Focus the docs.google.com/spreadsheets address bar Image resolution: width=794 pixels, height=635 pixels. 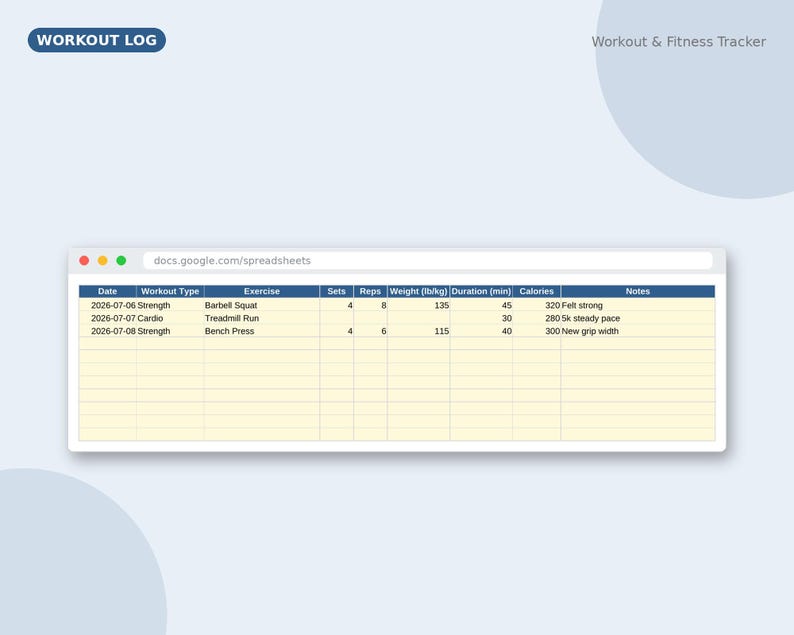[427, 260]
